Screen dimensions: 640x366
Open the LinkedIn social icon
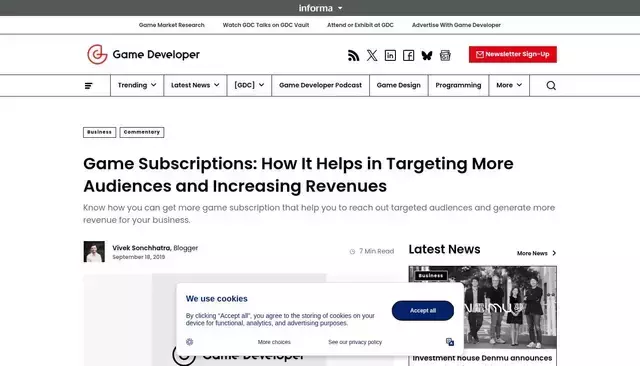[390, 55]
